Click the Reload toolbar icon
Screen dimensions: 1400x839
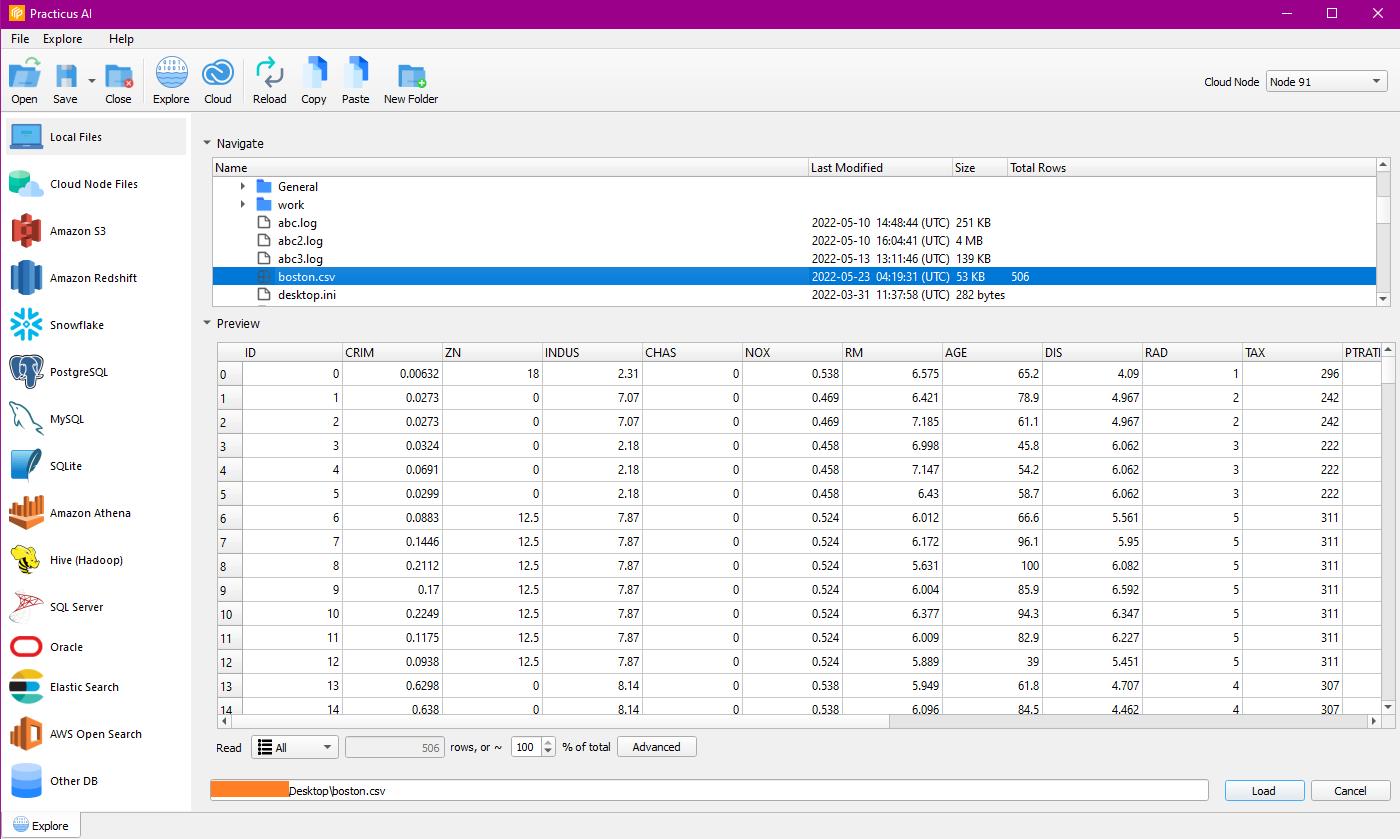[269, 80]
